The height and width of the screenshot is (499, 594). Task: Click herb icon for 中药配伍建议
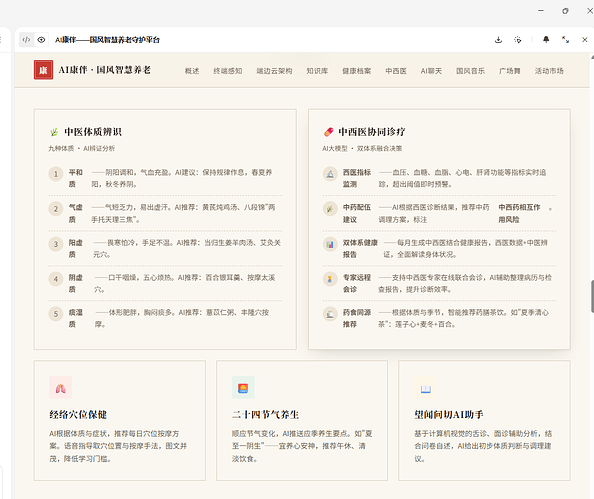tap(330, 209)
